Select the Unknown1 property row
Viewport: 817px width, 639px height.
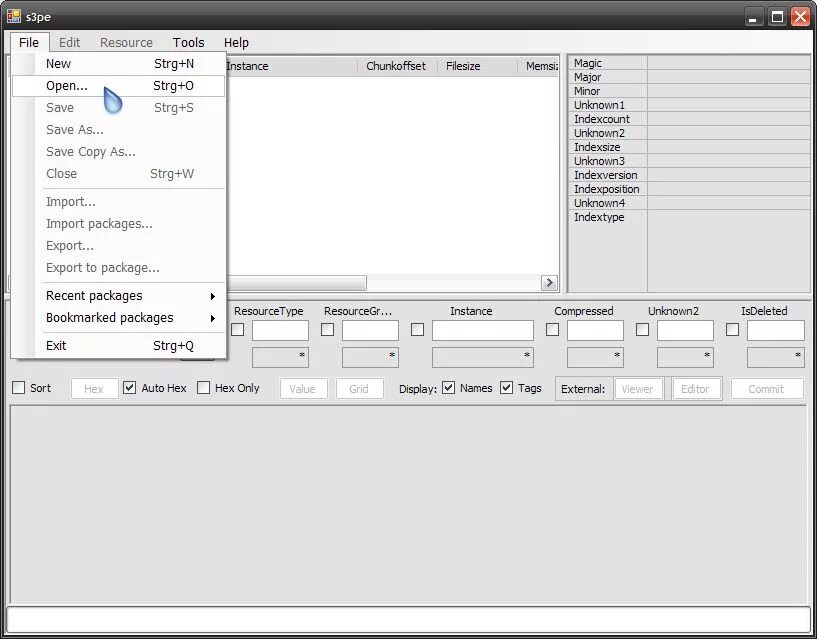point(689,105)
